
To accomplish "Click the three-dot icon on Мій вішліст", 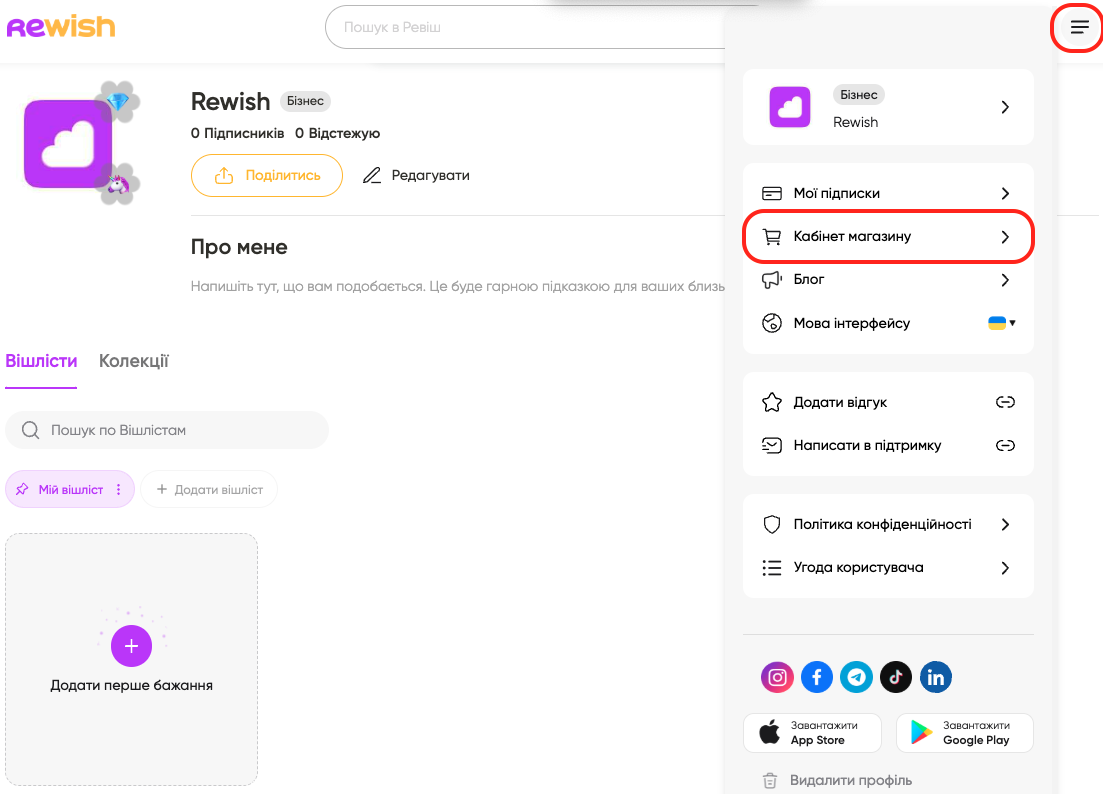I will (118, 490).
